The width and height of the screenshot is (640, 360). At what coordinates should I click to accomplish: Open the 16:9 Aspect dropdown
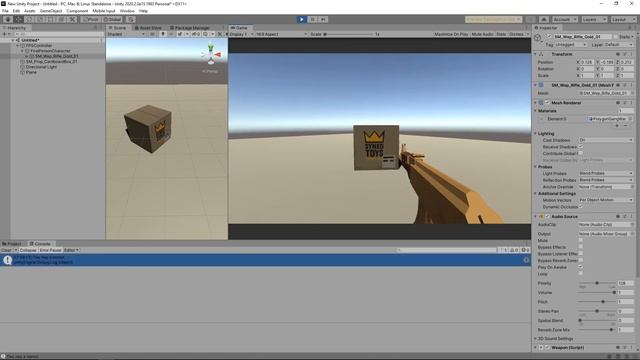point(281,34)
